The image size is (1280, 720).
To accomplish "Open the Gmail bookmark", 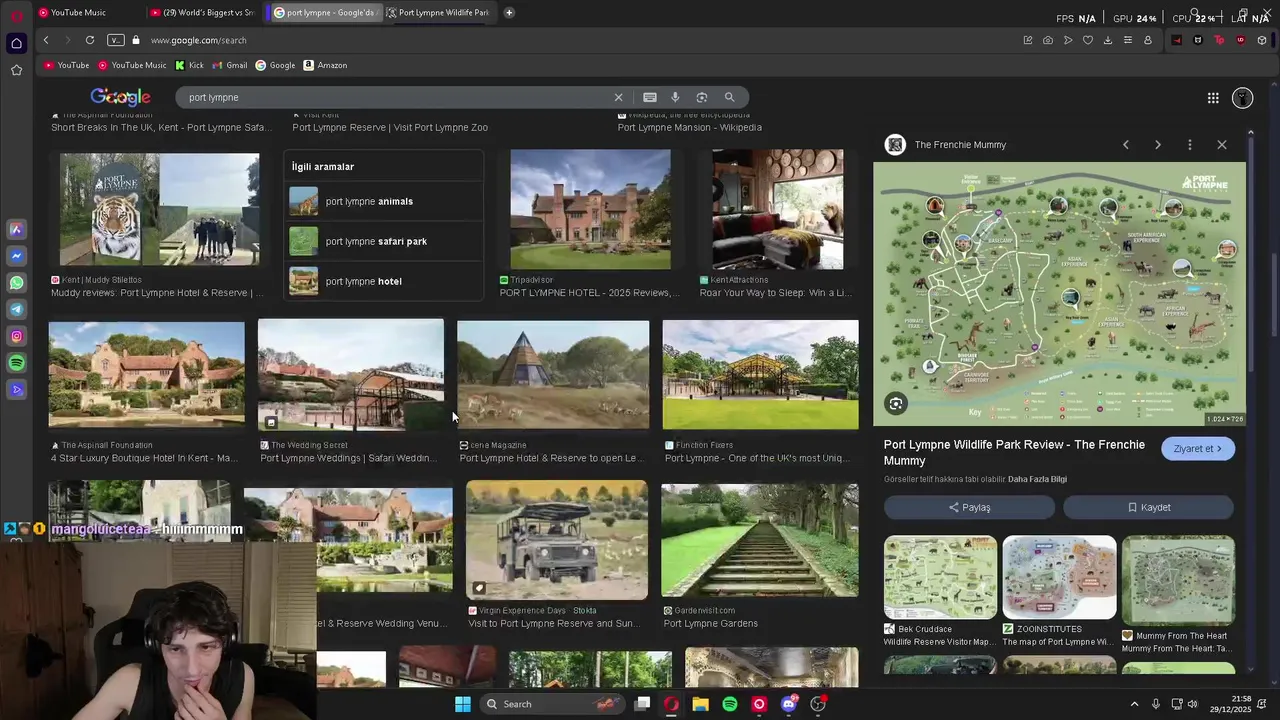I will [229, 65].
